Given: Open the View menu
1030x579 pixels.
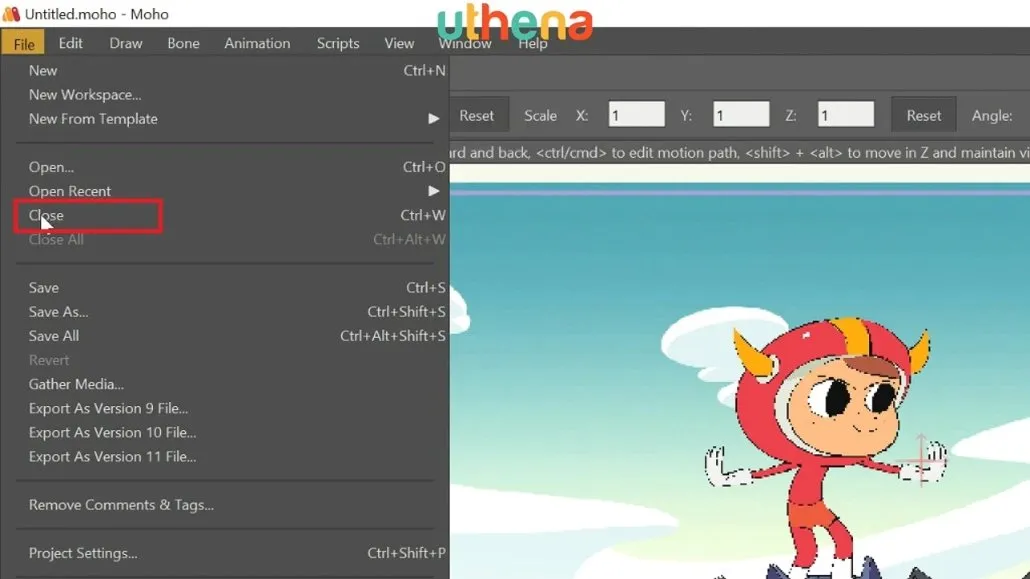Looking at the screenshot, I should [399, 43].
